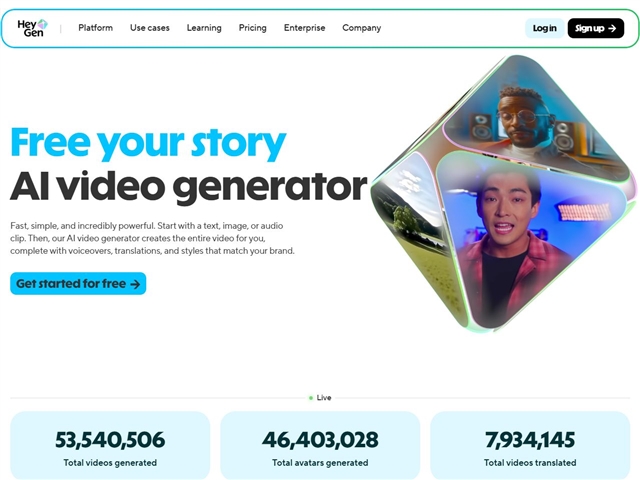The image size is (640, 480).
Task: Click the green Live indicator dot
Action: pyautogui.click(x=311, y=398)
